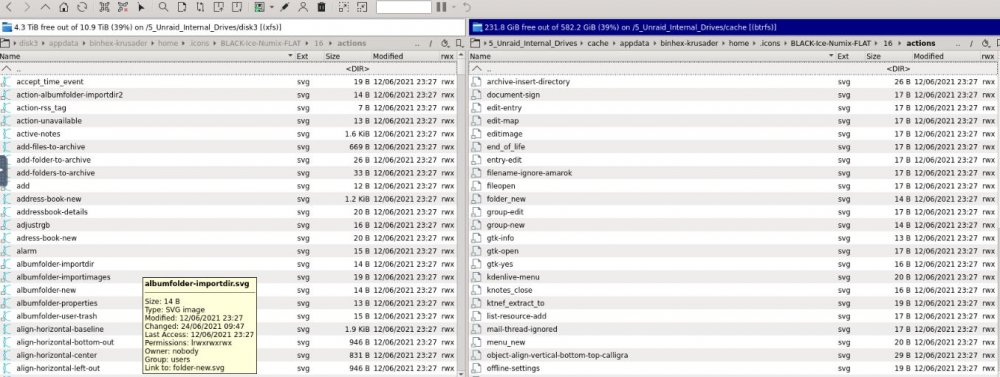1000x377 pixels.
Task: Go forward with the toolbar forward arrow
Action: [x=27, y=7]
